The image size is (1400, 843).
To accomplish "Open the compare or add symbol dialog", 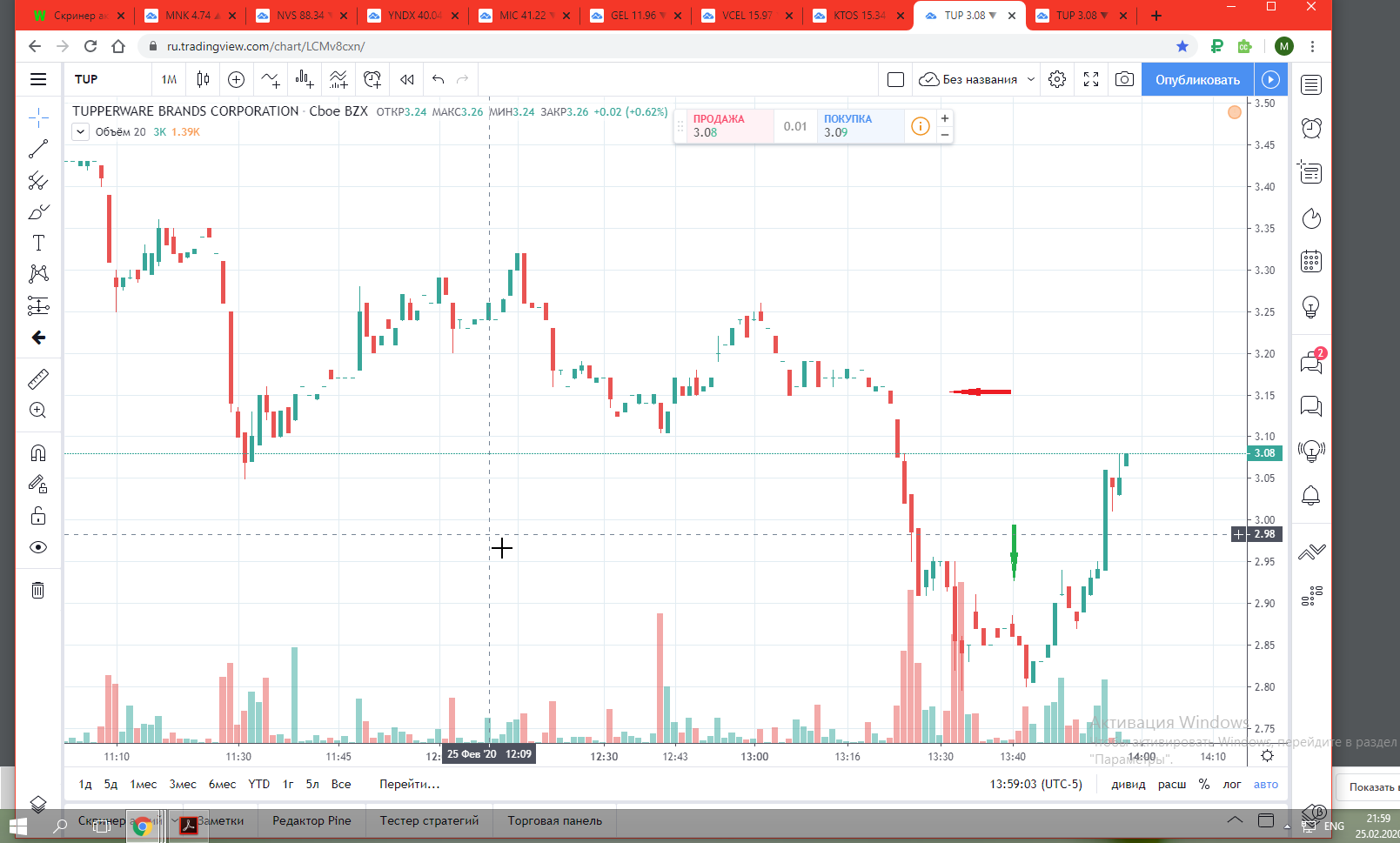I will (x=236, y=79).
